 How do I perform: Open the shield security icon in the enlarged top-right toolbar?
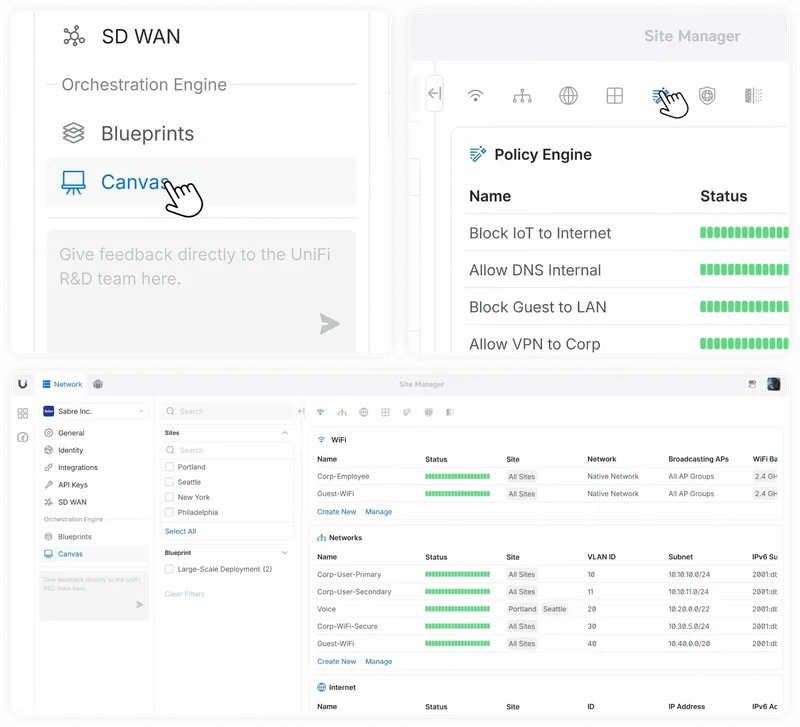point(707,95)
